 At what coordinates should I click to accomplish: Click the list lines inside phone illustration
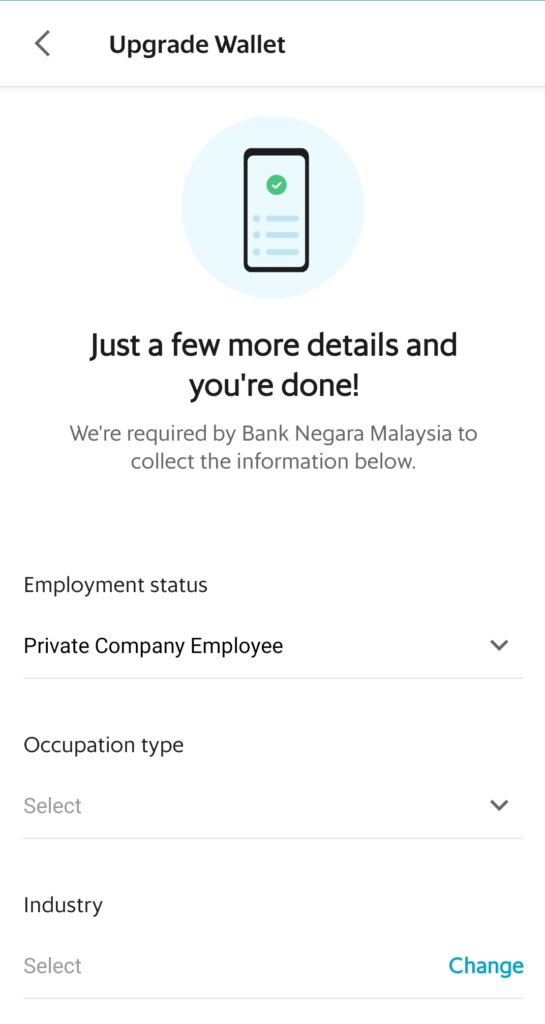tap(276, 235)
